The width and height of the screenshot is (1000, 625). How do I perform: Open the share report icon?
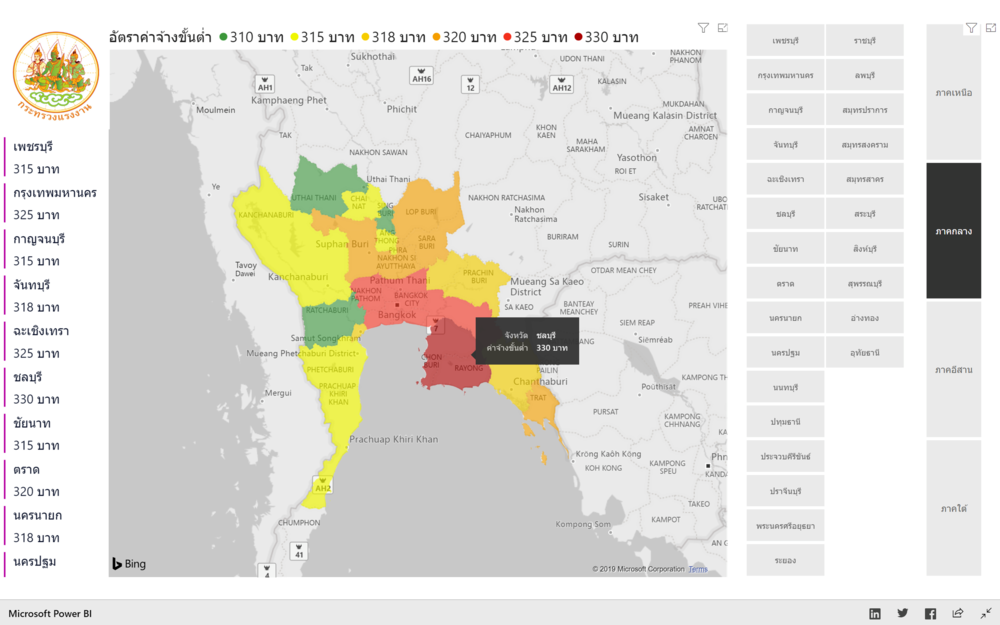958,613
